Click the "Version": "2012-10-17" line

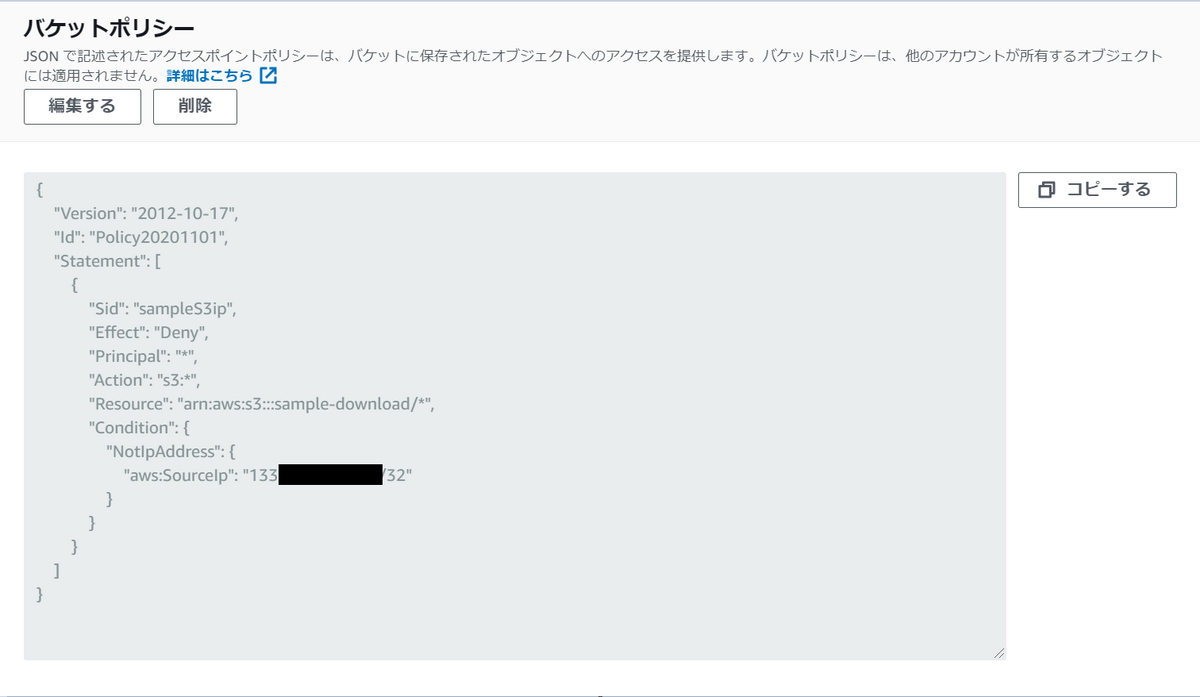(x=147, y=213)
